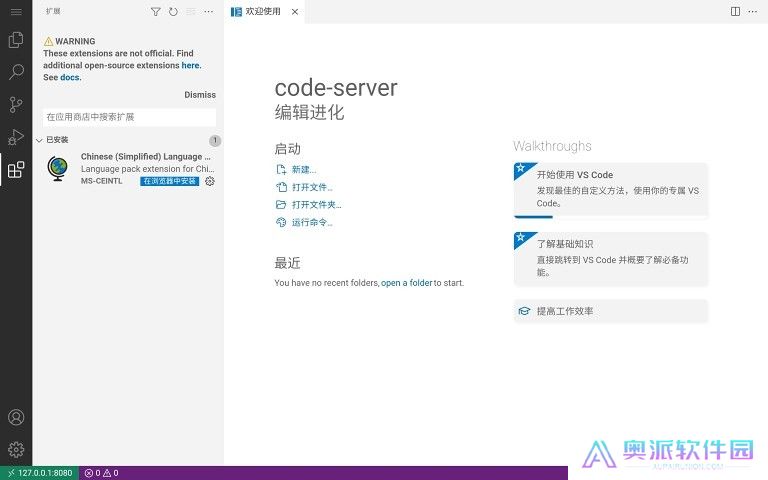Dismiss the extensions warning
768x480 pixels.
tap(200, 95)
